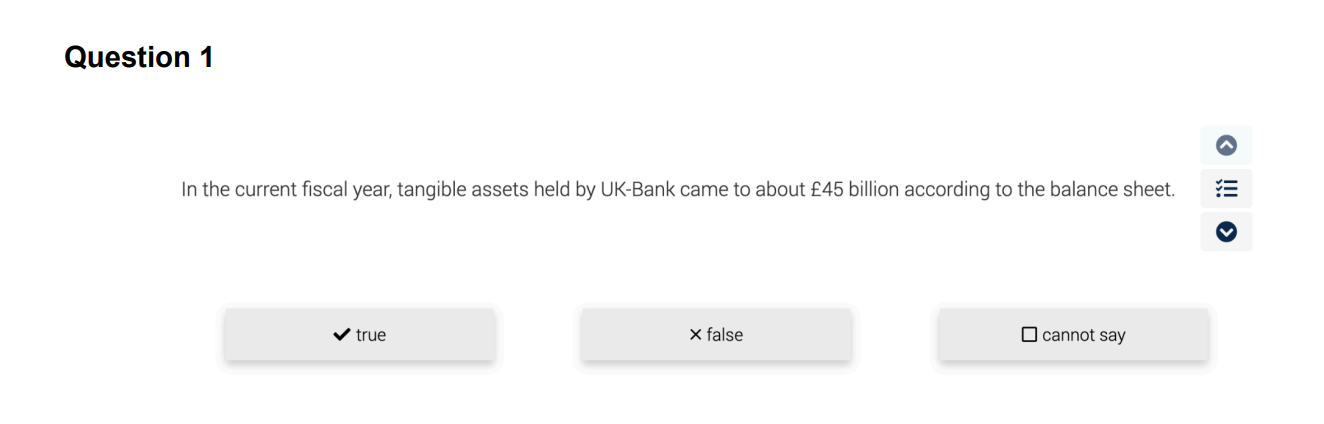Choose the "false" answer button
1324x424 pixels.
tap(716, 334)
